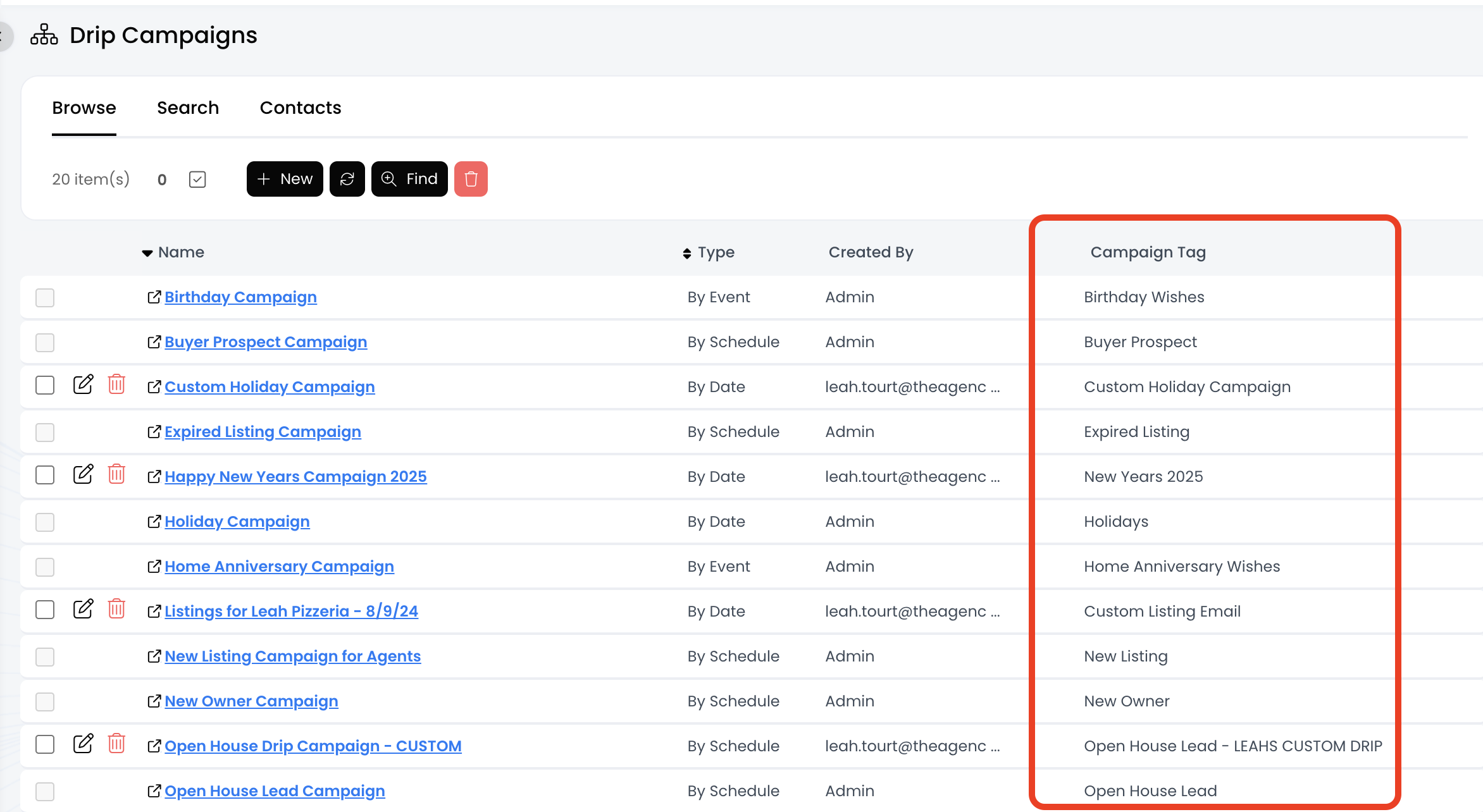
Task: Open the Contacts tab
Action: (x=301, y=108)
